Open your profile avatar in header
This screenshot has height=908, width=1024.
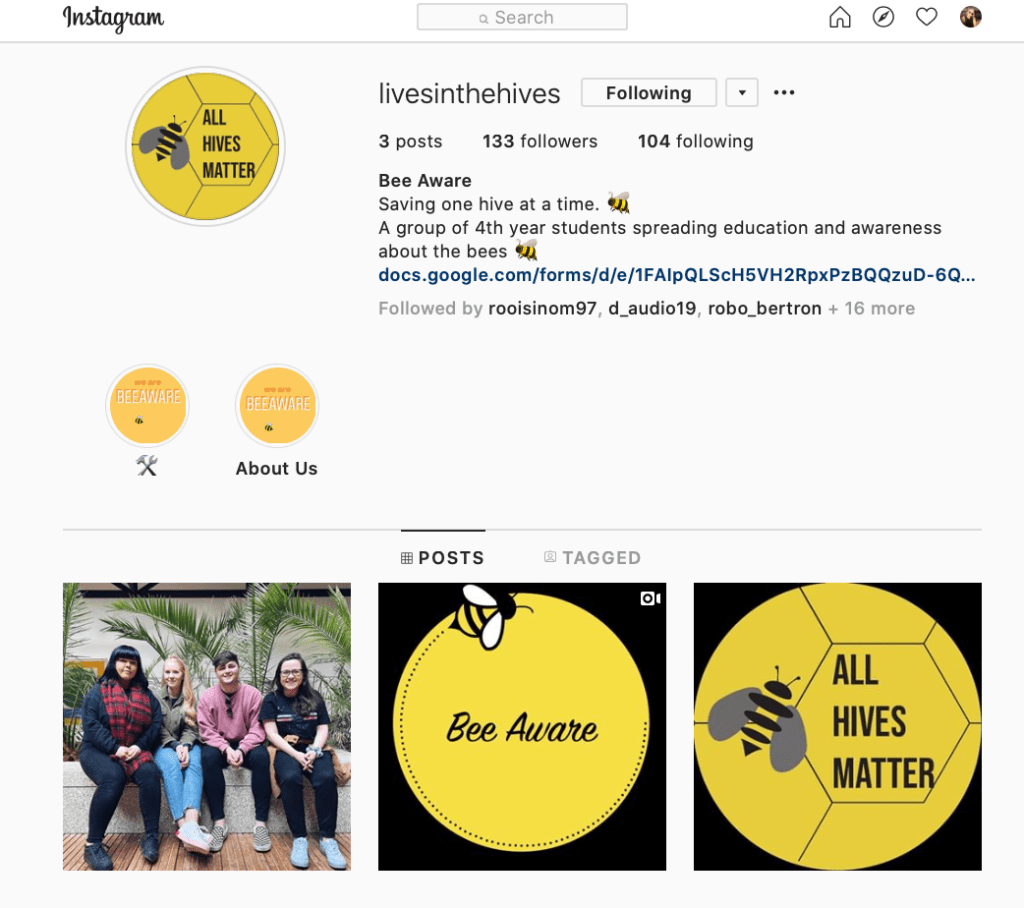click(970, 17)
